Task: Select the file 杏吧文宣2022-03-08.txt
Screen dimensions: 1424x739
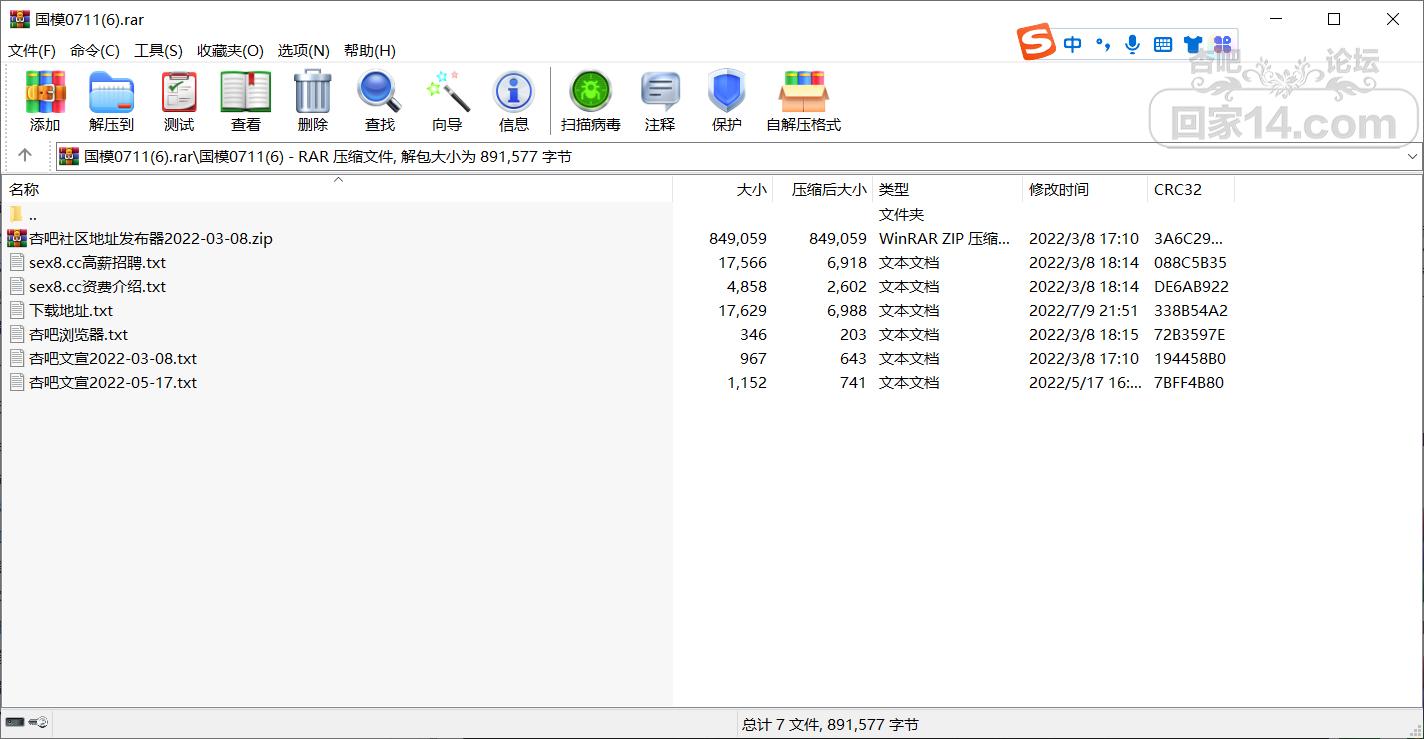Action: click(x=113, y=358)
